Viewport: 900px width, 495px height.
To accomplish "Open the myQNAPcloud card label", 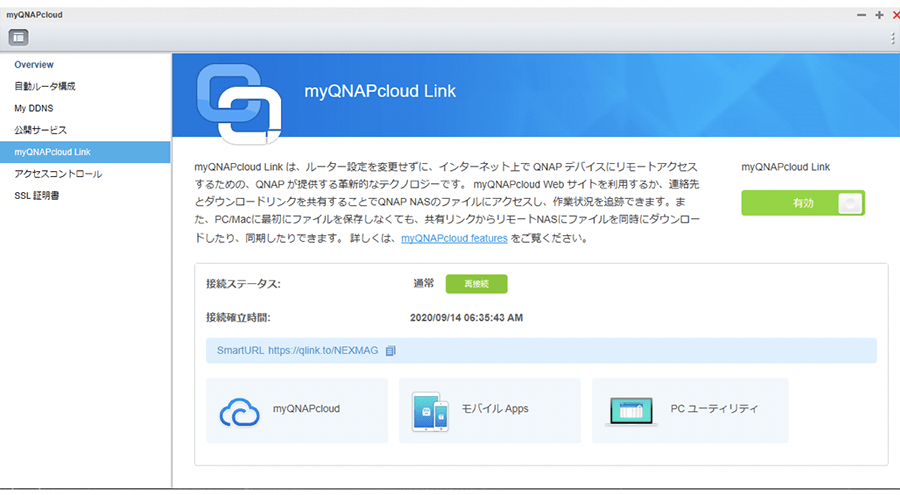I will coord(306,408).
